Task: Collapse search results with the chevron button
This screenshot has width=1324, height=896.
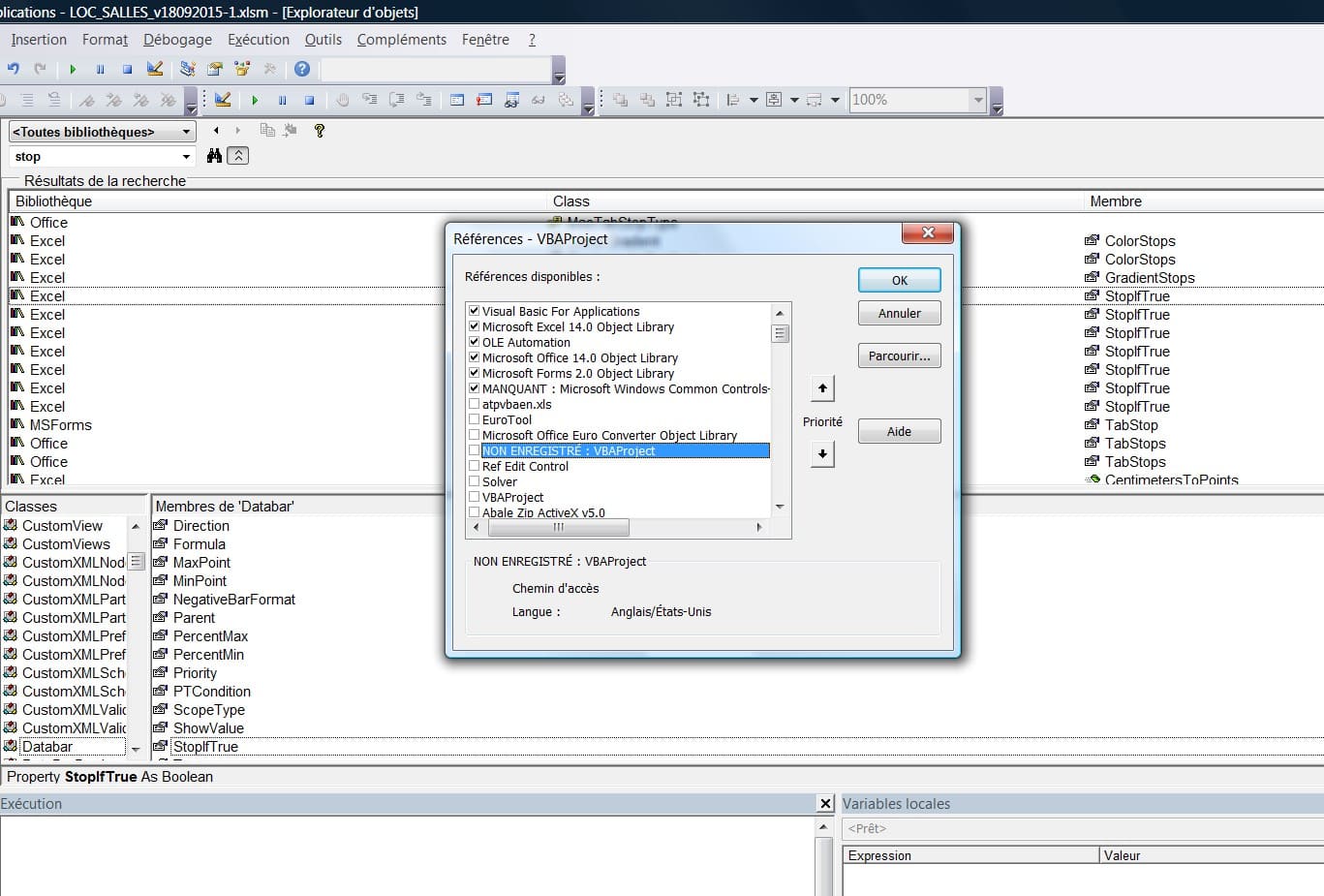Action: [238, 156]
